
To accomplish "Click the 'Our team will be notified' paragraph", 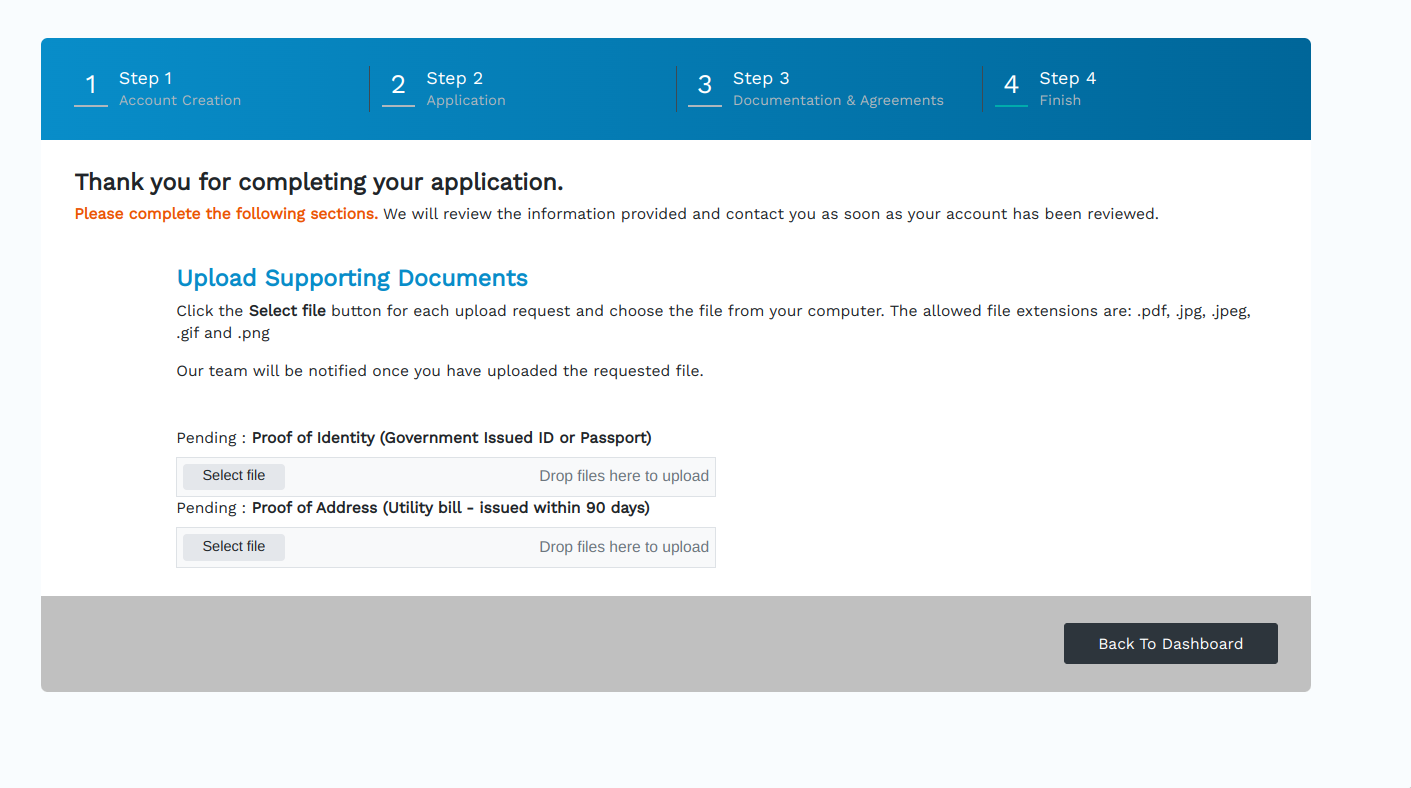I will (x=440, y=371).
